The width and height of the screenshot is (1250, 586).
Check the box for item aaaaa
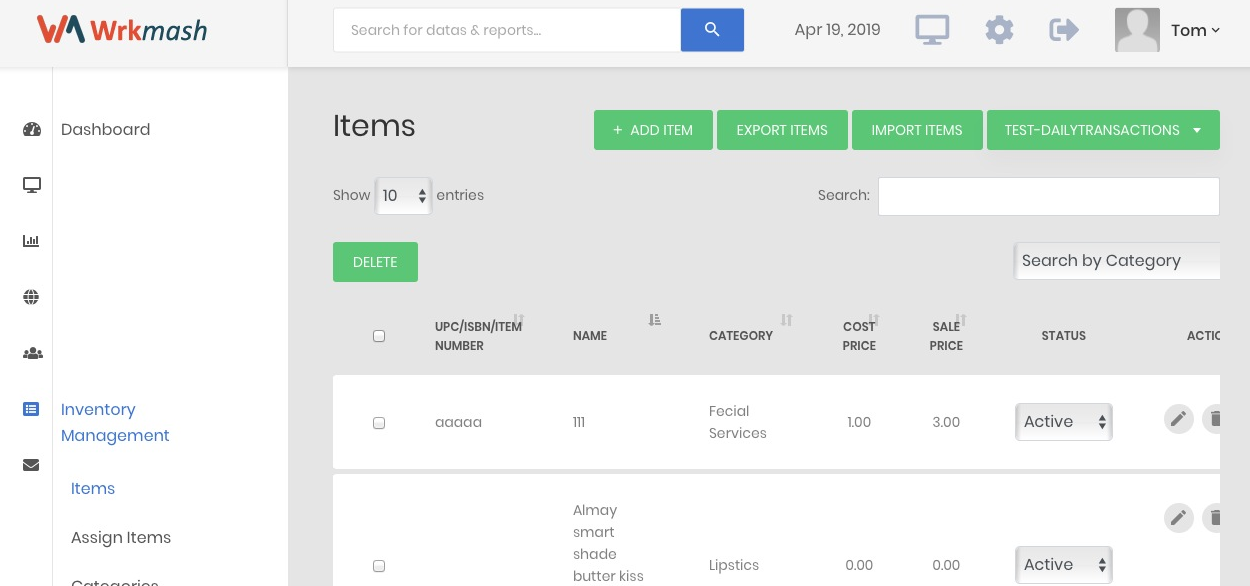click(379, 423)
